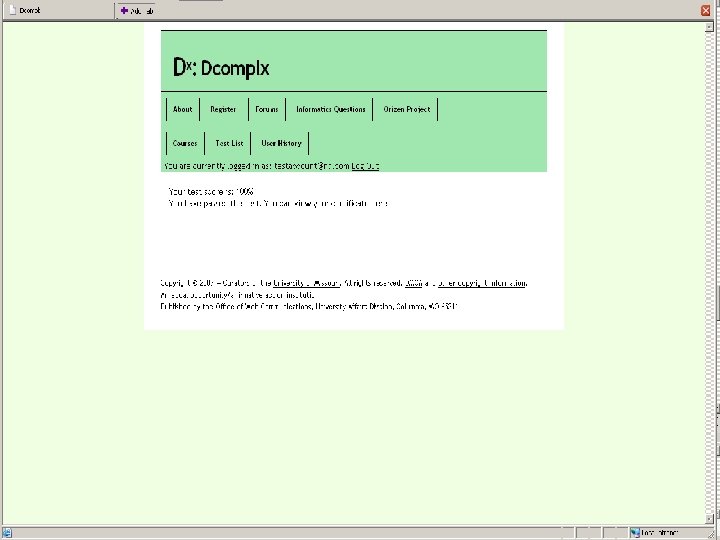
Task: Open other copyright information link
Action: 482,283
